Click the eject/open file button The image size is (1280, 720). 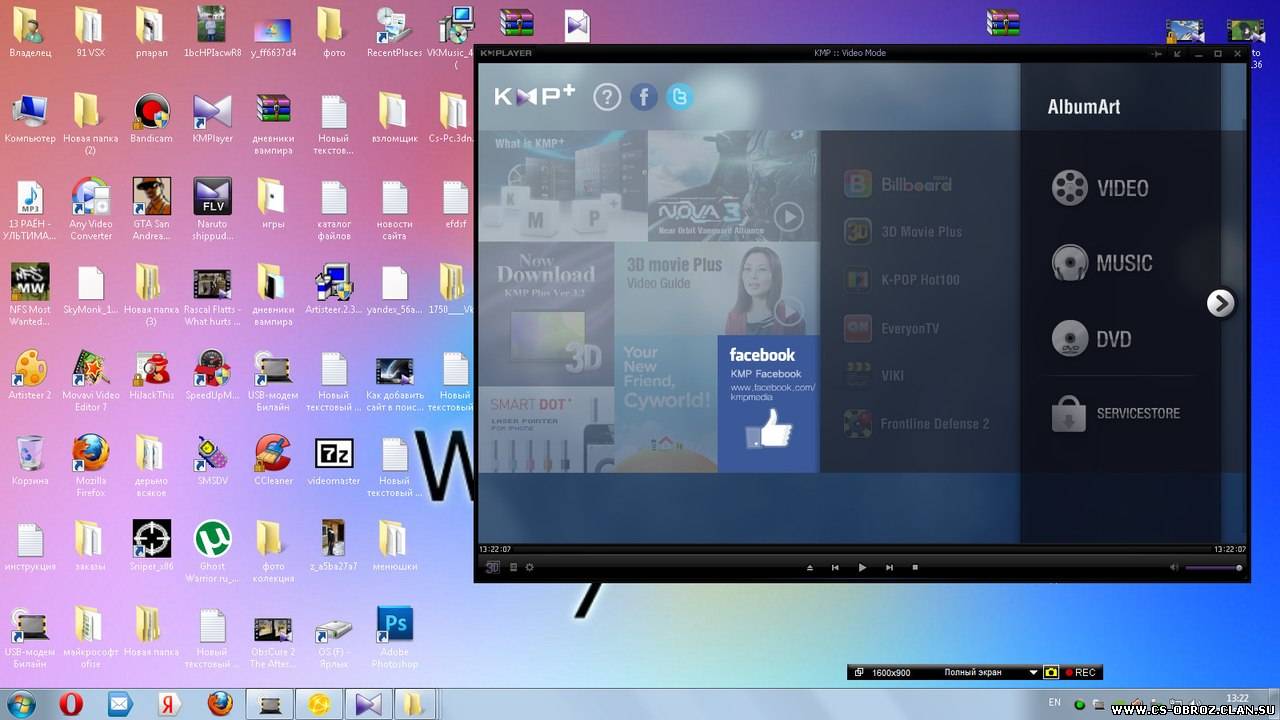[810, 567]
